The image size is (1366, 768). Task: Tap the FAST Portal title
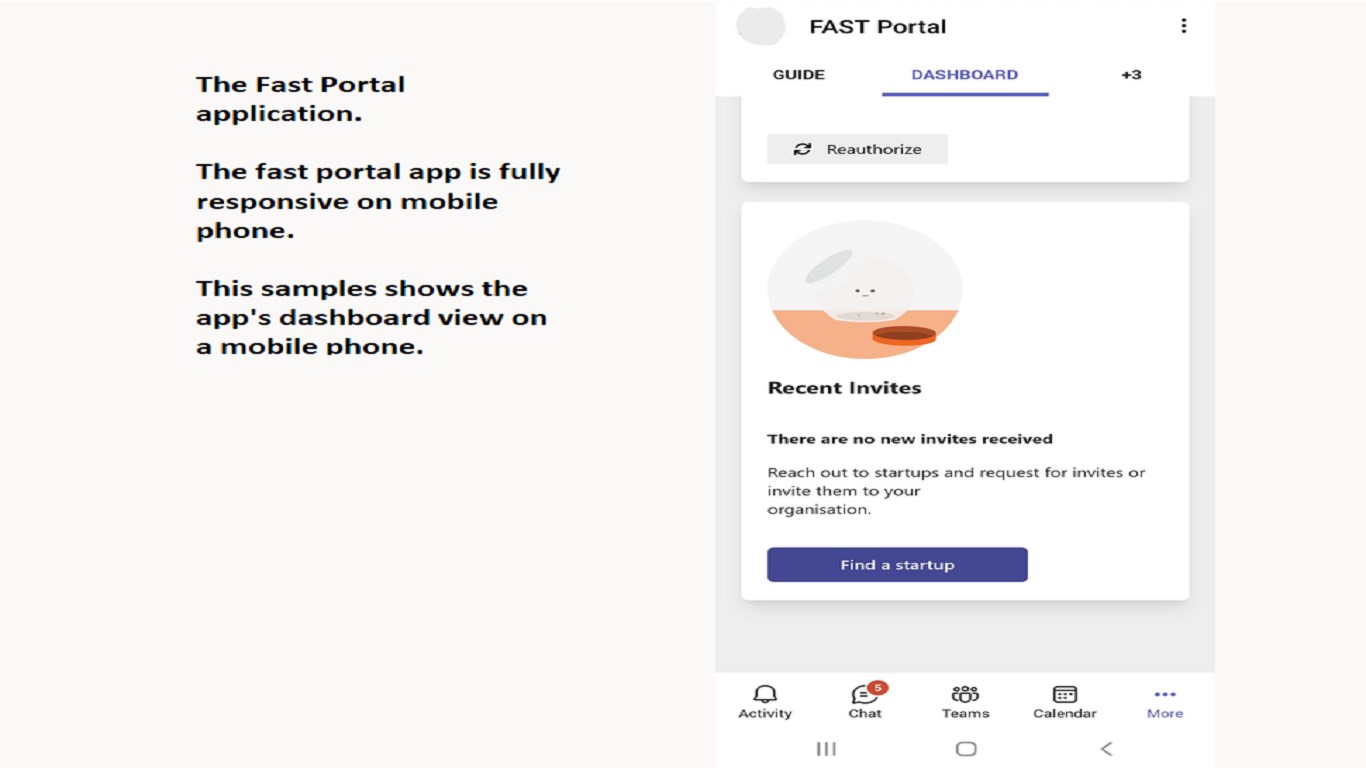pyautogui.click(x=878, y=27)
